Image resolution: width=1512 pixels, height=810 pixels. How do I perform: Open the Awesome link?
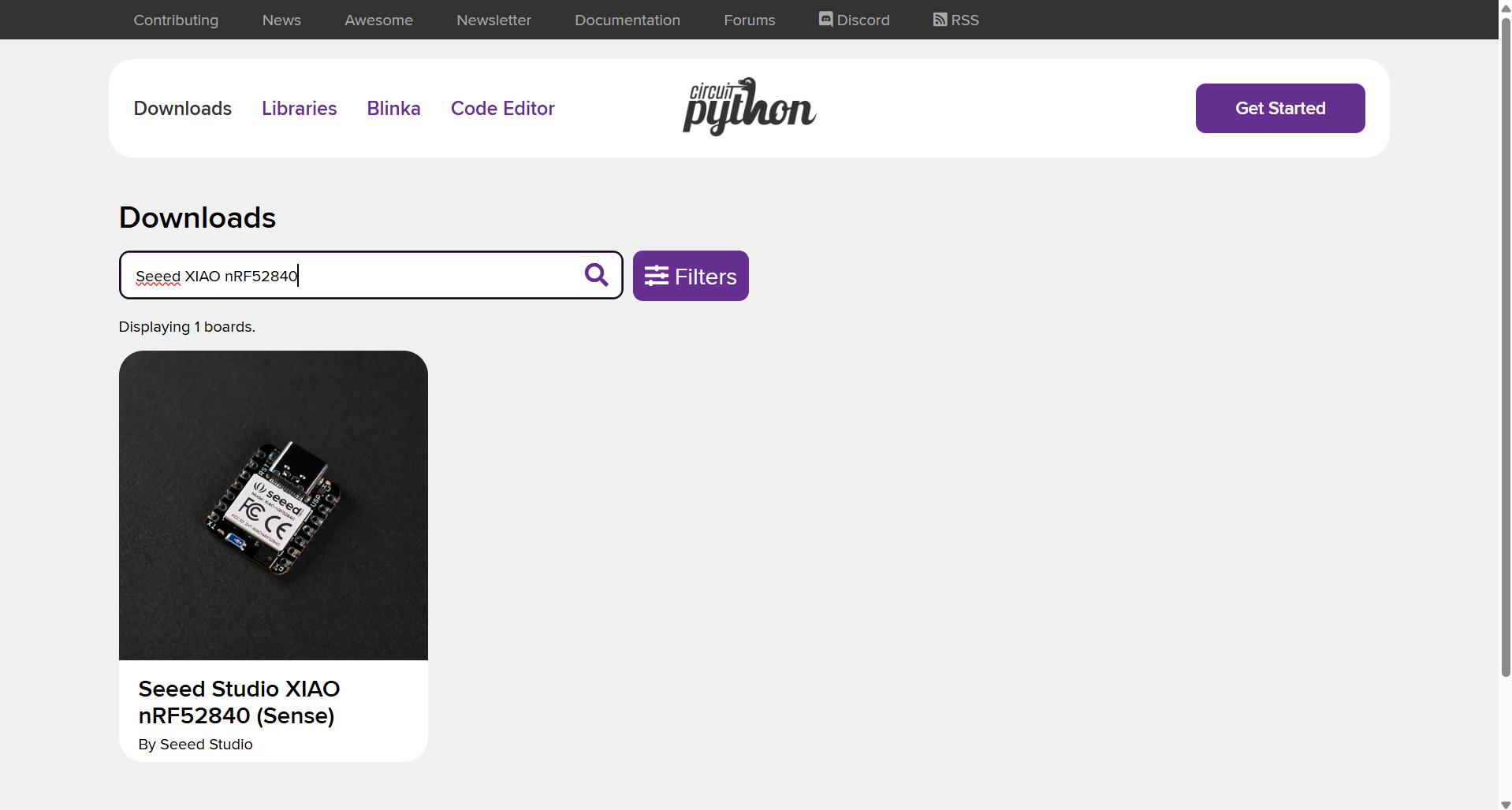click(378, 20)
